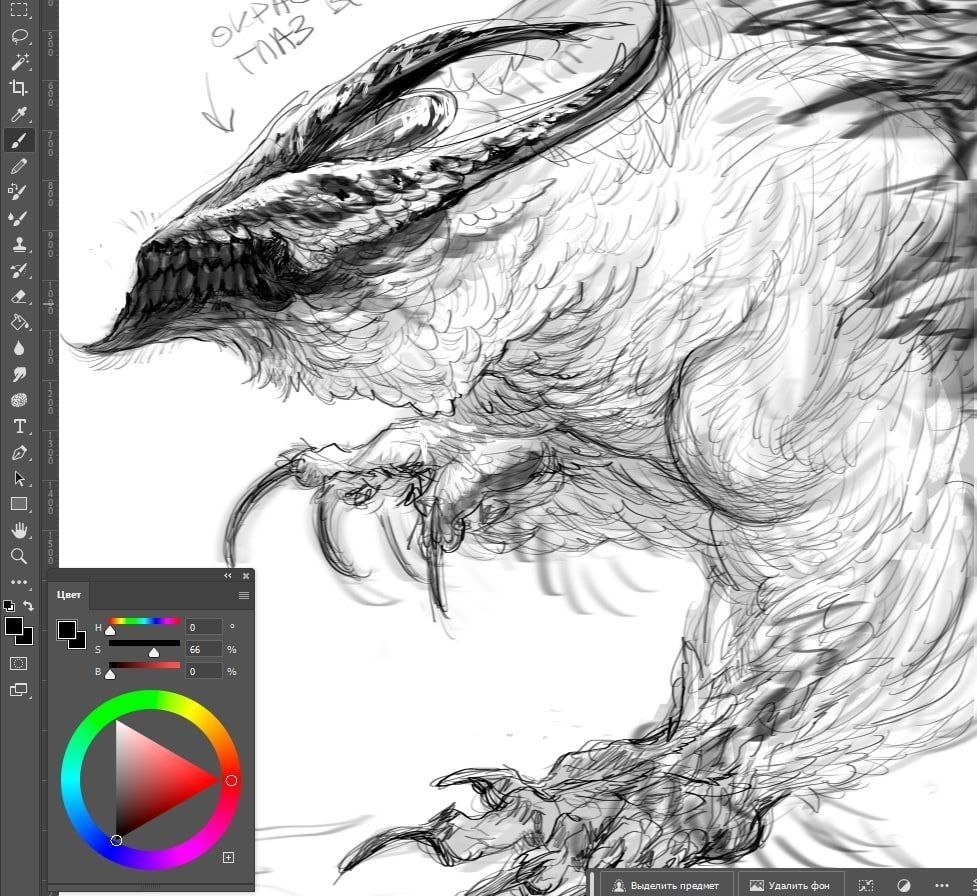This screenshot has height=896, width=977.
Task: Open the Цвет panel options menu
Action: click(244, 596)
